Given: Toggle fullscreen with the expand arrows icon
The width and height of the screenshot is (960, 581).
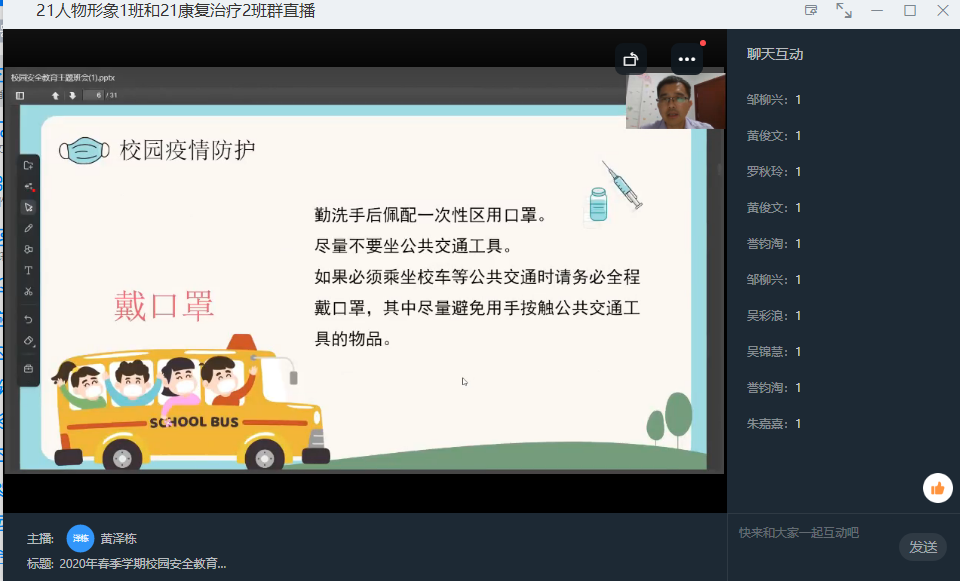Looking at the screenshot, I should [x=844, y=11].
